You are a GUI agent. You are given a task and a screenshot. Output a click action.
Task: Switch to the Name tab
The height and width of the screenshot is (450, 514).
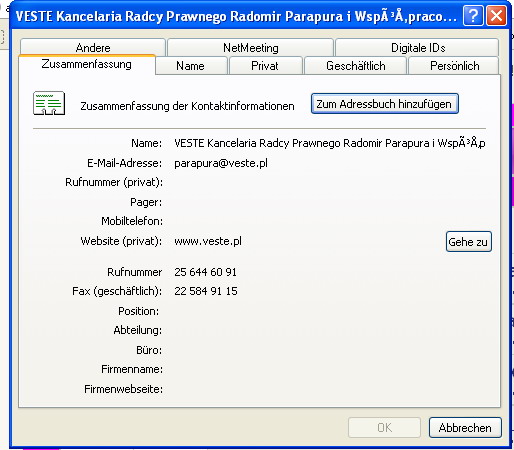191,65
